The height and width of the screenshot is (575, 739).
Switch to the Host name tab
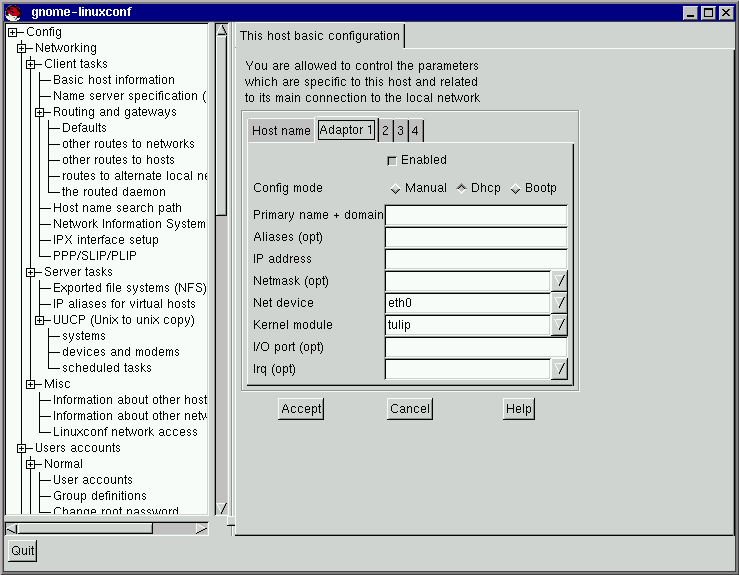(281, 131)
